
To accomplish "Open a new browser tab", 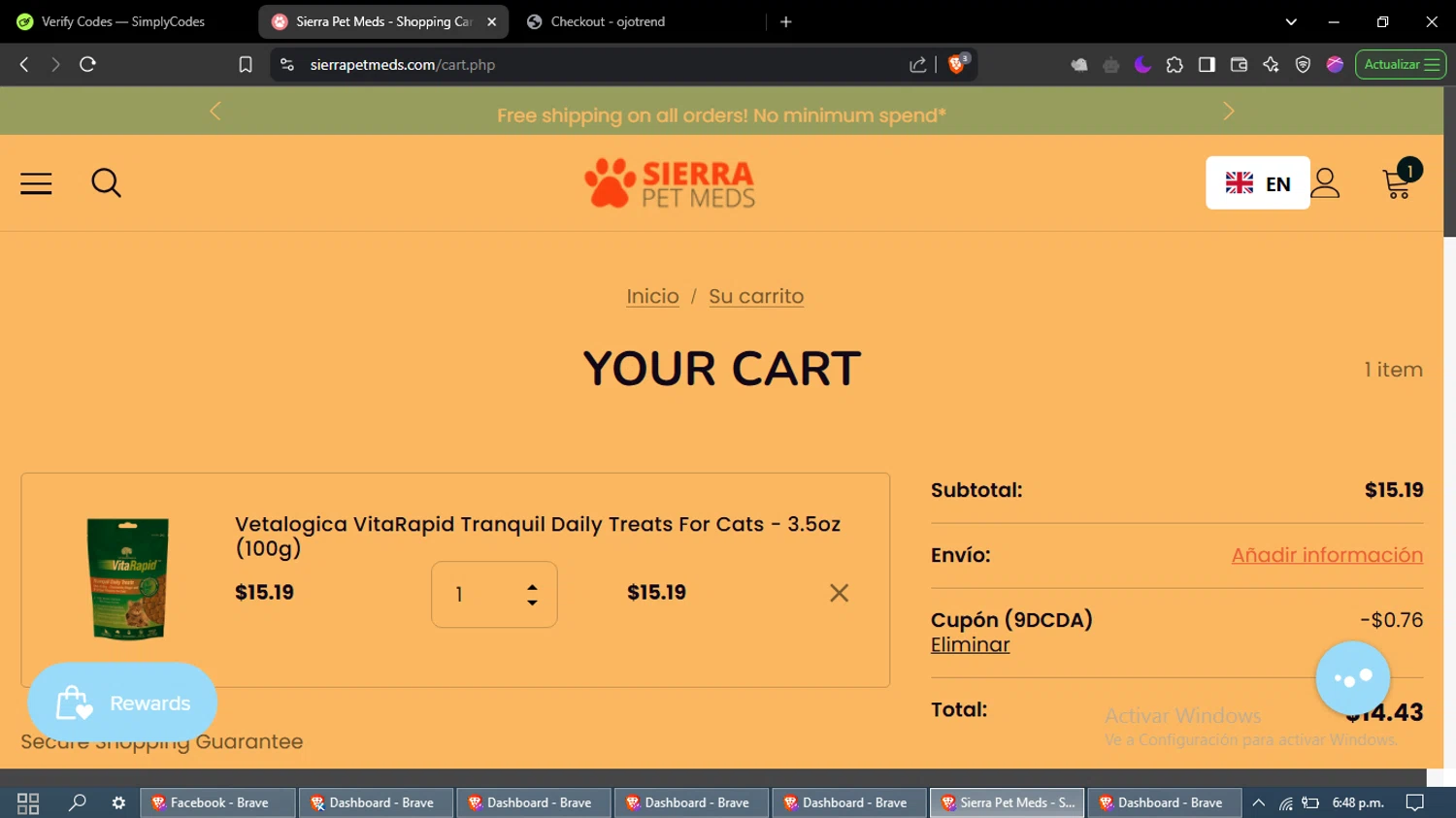I will coord(786,21).
